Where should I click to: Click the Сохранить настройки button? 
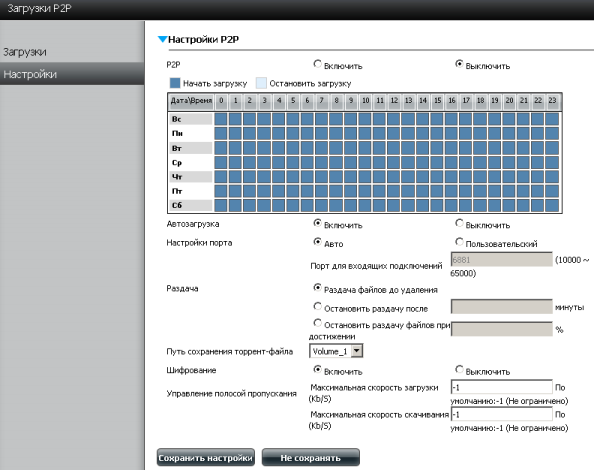coord(206,458)
